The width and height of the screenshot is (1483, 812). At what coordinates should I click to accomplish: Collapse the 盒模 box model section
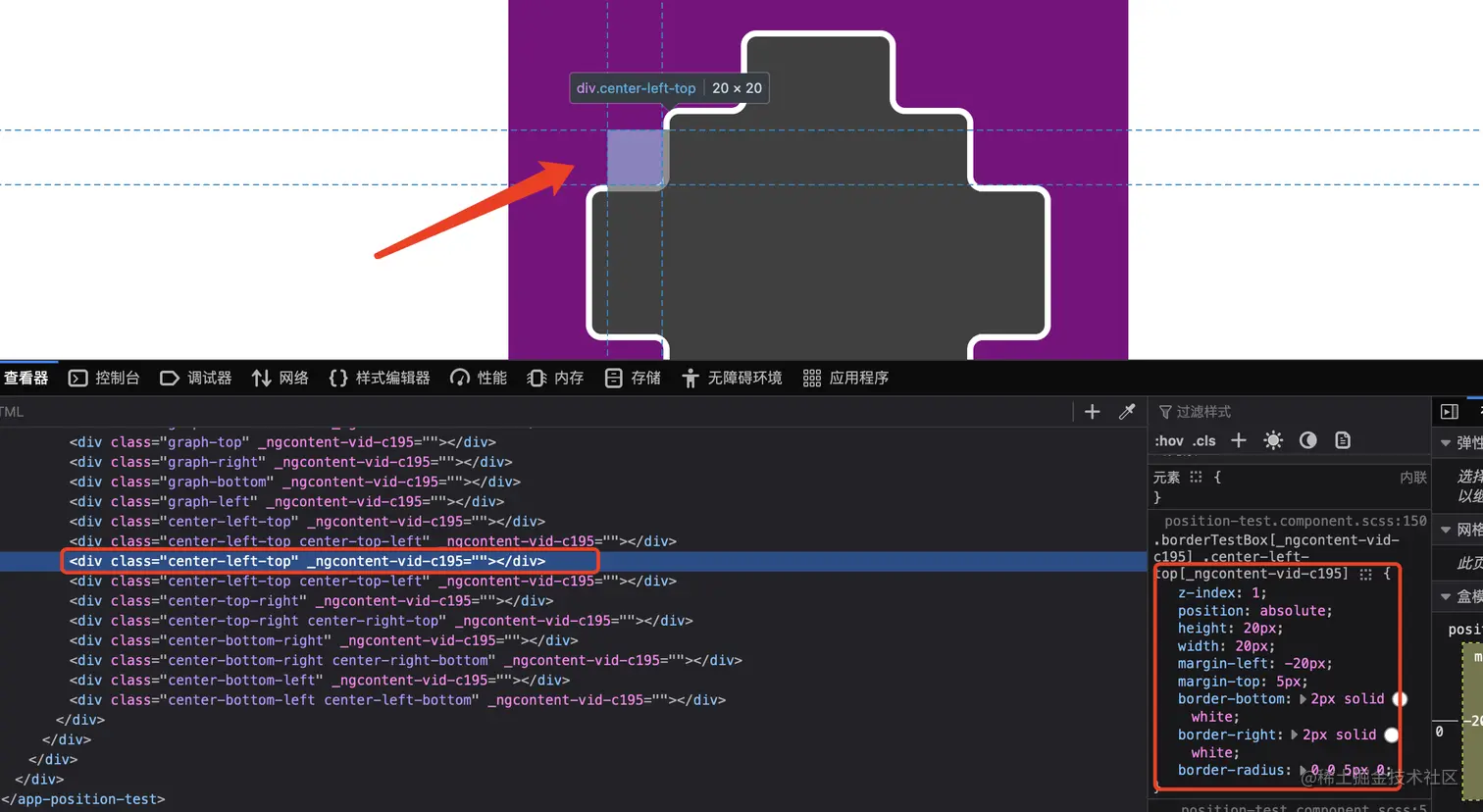click(x=1446, y=596)
